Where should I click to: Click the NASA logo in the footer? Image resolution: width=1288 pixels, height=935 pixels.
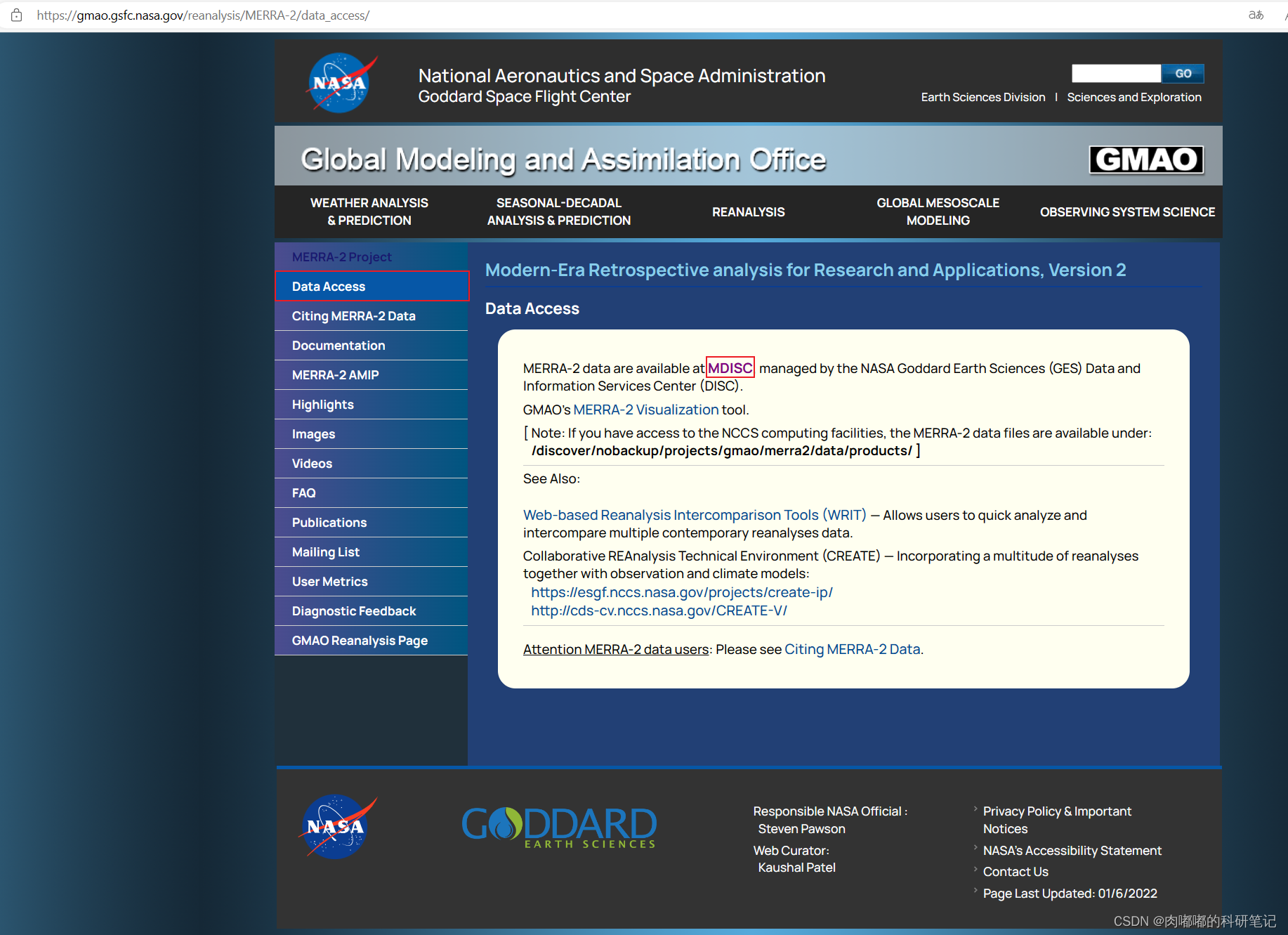[x=338, y=827]
